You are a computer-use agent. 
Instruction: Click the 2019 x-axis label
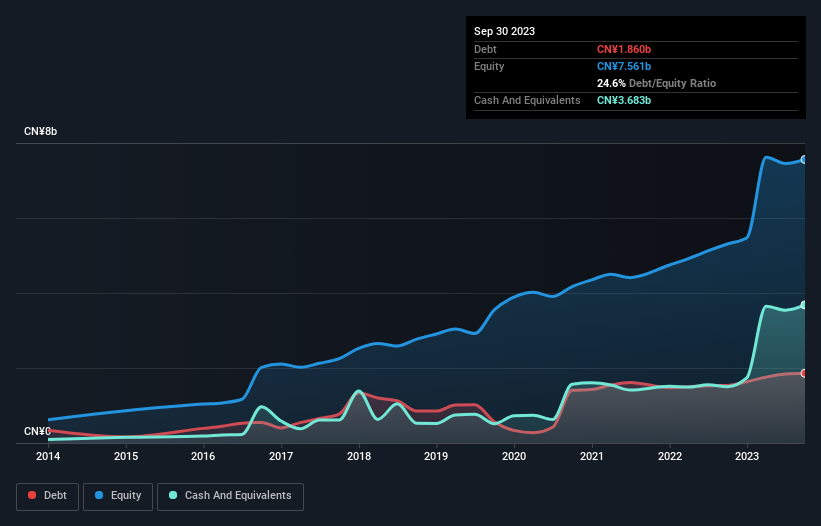click(436, 456)
